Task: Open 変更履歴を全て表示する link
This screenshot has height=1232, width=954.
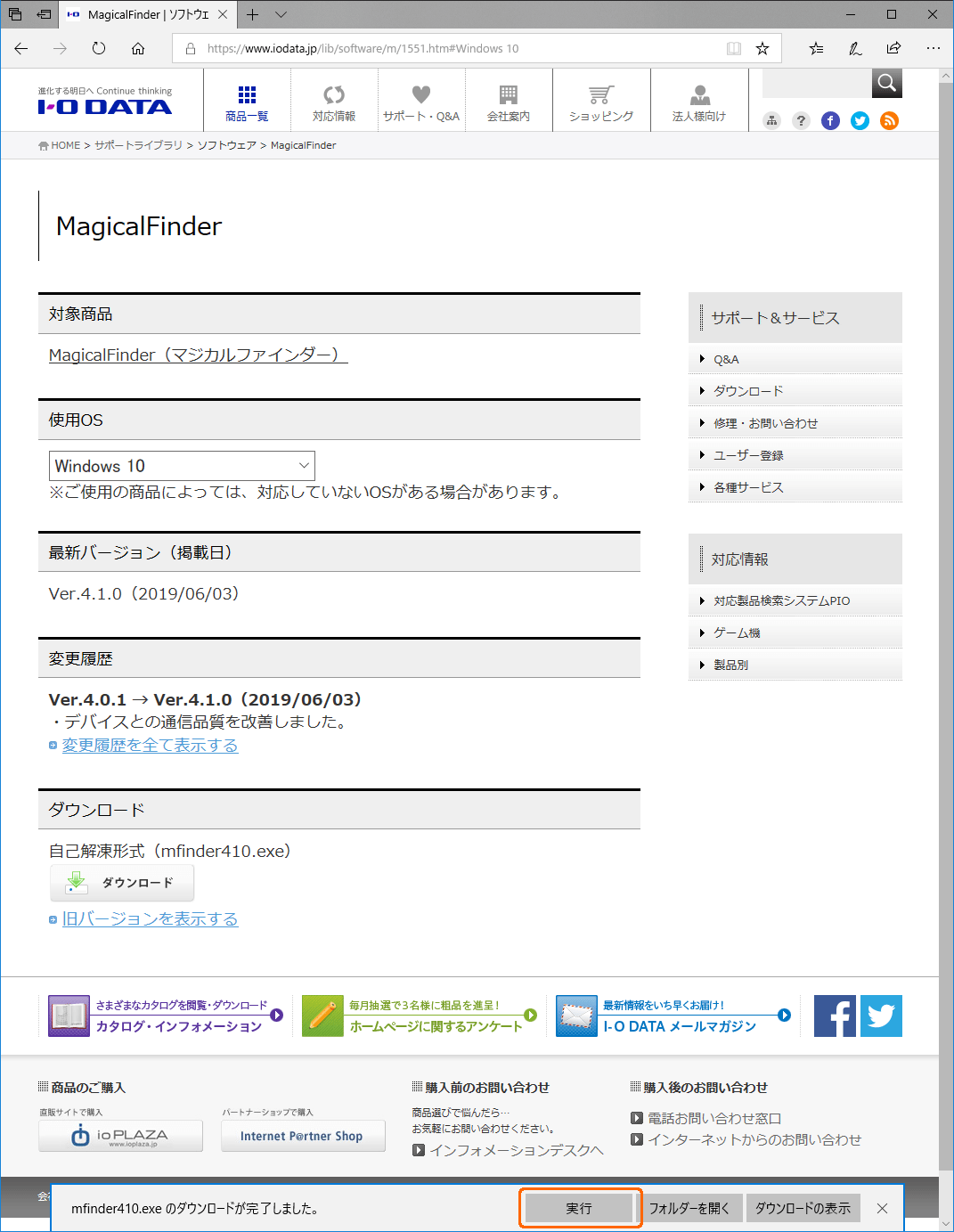Action: (x=150, y=745)
